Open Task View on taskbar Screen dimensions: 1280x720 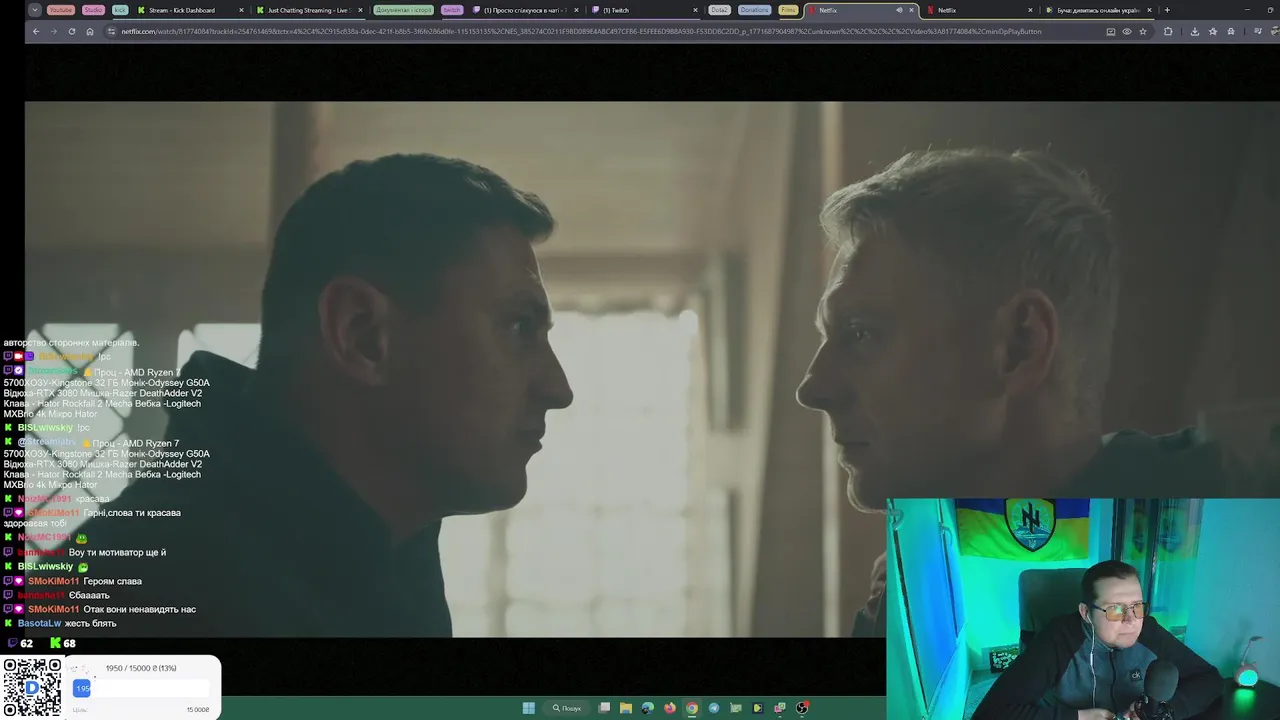coord(604,708)
